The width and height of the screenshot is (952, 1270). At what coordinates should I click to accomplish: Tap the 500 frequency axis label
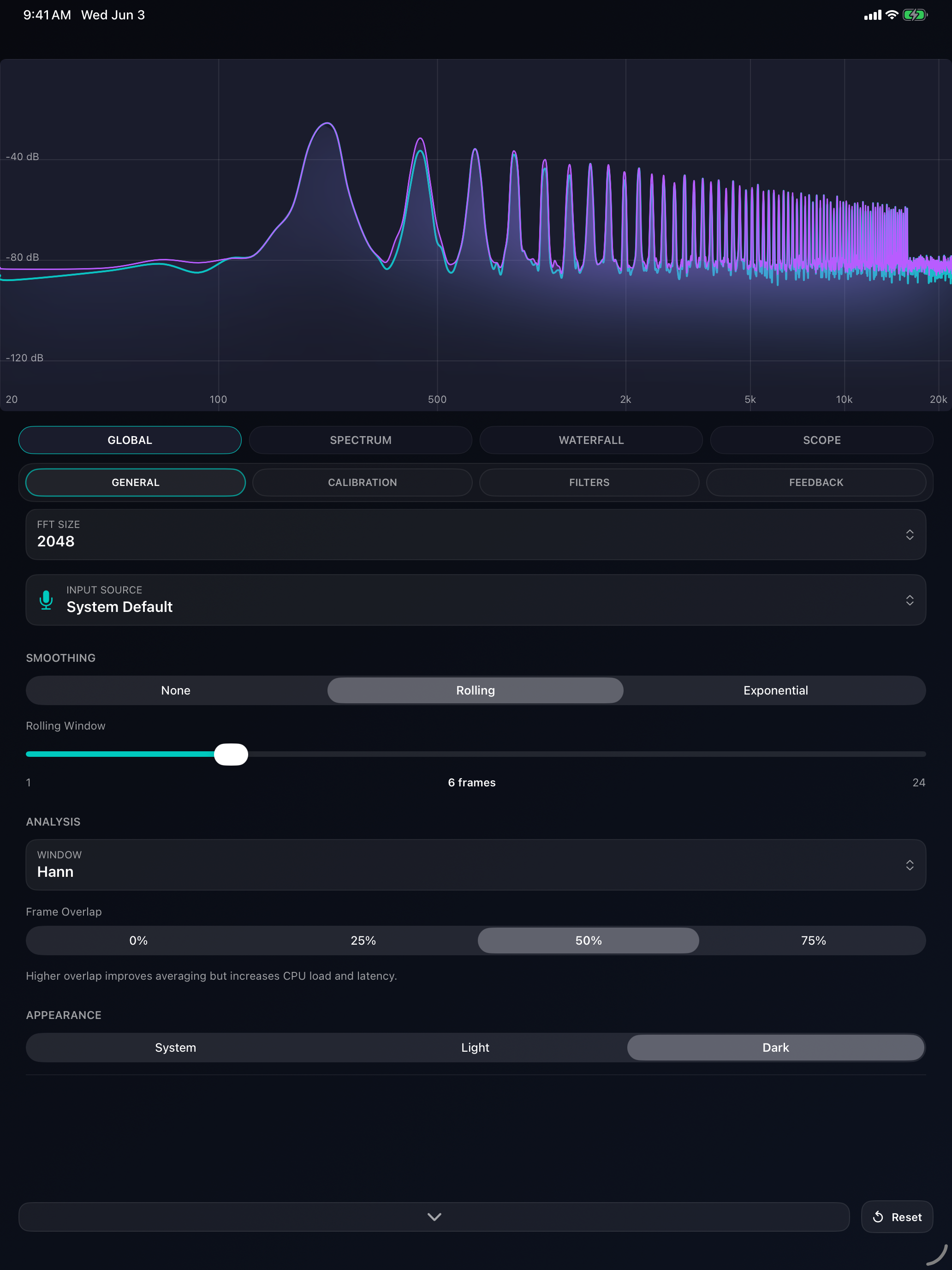(437, 399)
